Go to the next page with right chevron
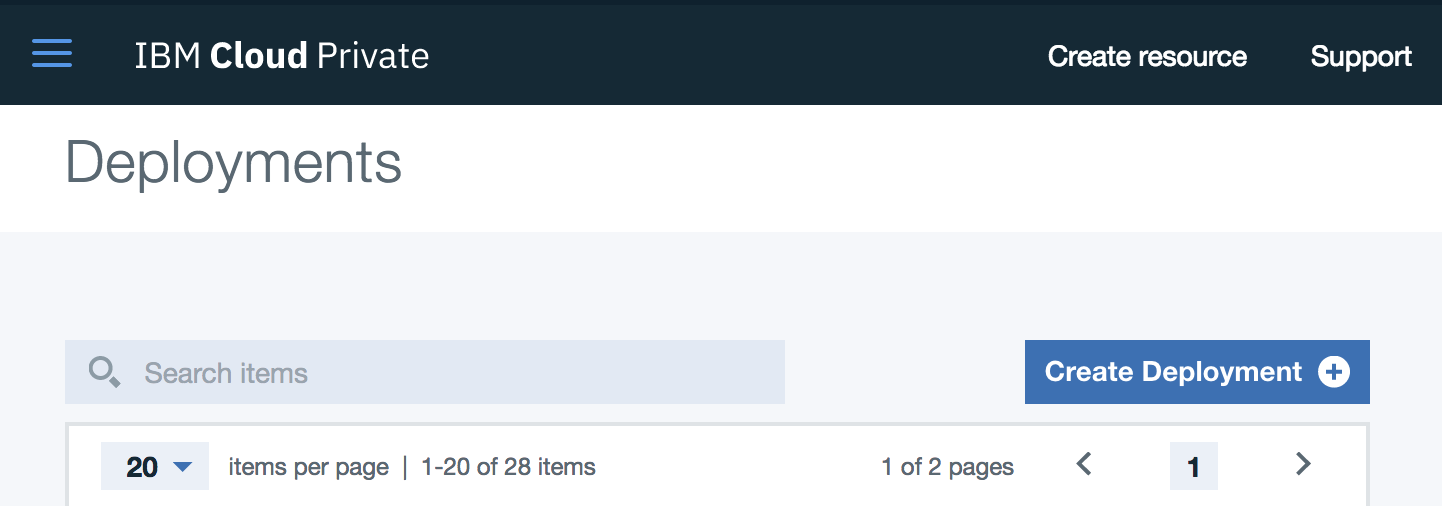This screenshot has height=506, width=1442. (x=1302, y=464)
